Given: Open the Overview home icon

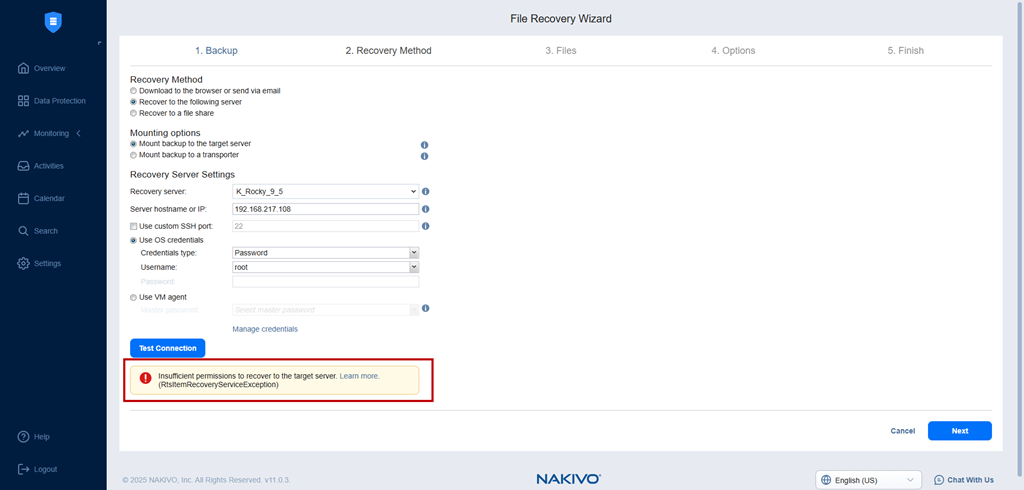Looking at the screenshot, I should [24, 68].
